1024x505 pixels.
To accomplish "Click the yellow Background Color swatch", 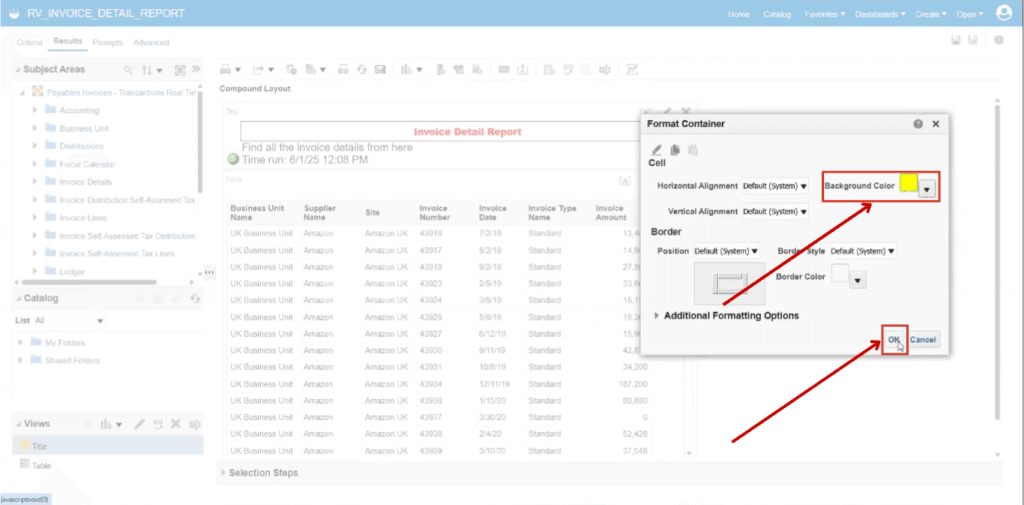I will tap(908, 183).
